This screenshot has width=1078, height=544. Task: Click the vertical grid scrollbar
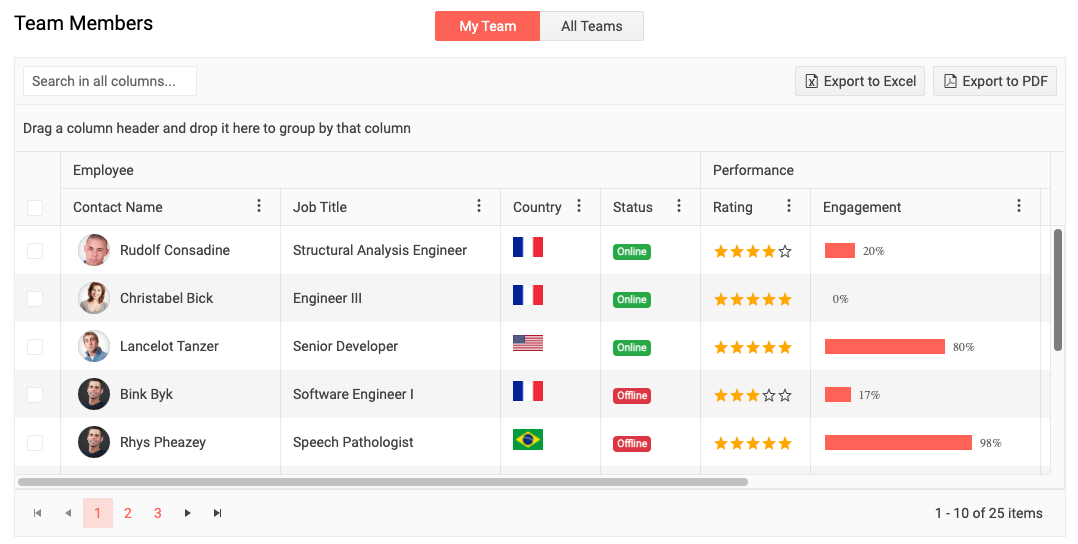(x=1058, y=290)
